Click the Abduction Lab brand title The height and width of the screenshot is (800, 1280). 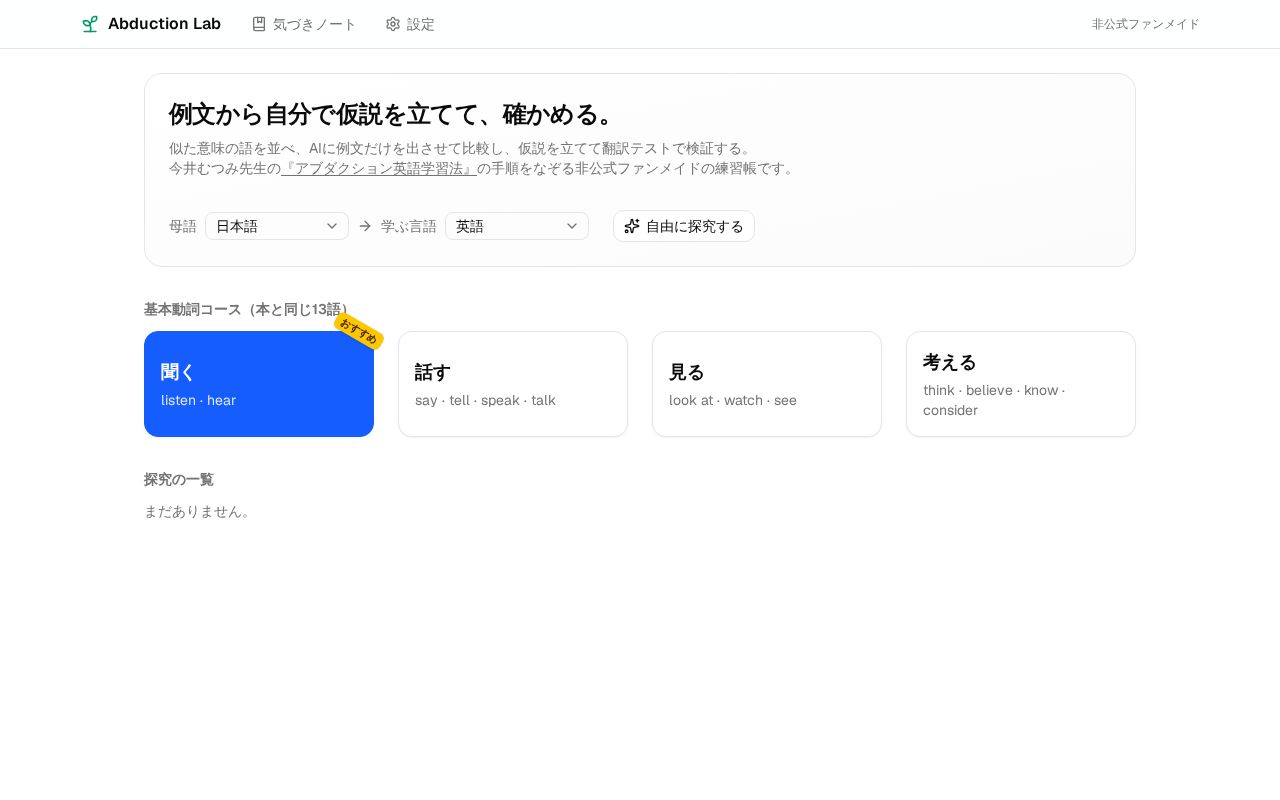(x=164, y=24)
